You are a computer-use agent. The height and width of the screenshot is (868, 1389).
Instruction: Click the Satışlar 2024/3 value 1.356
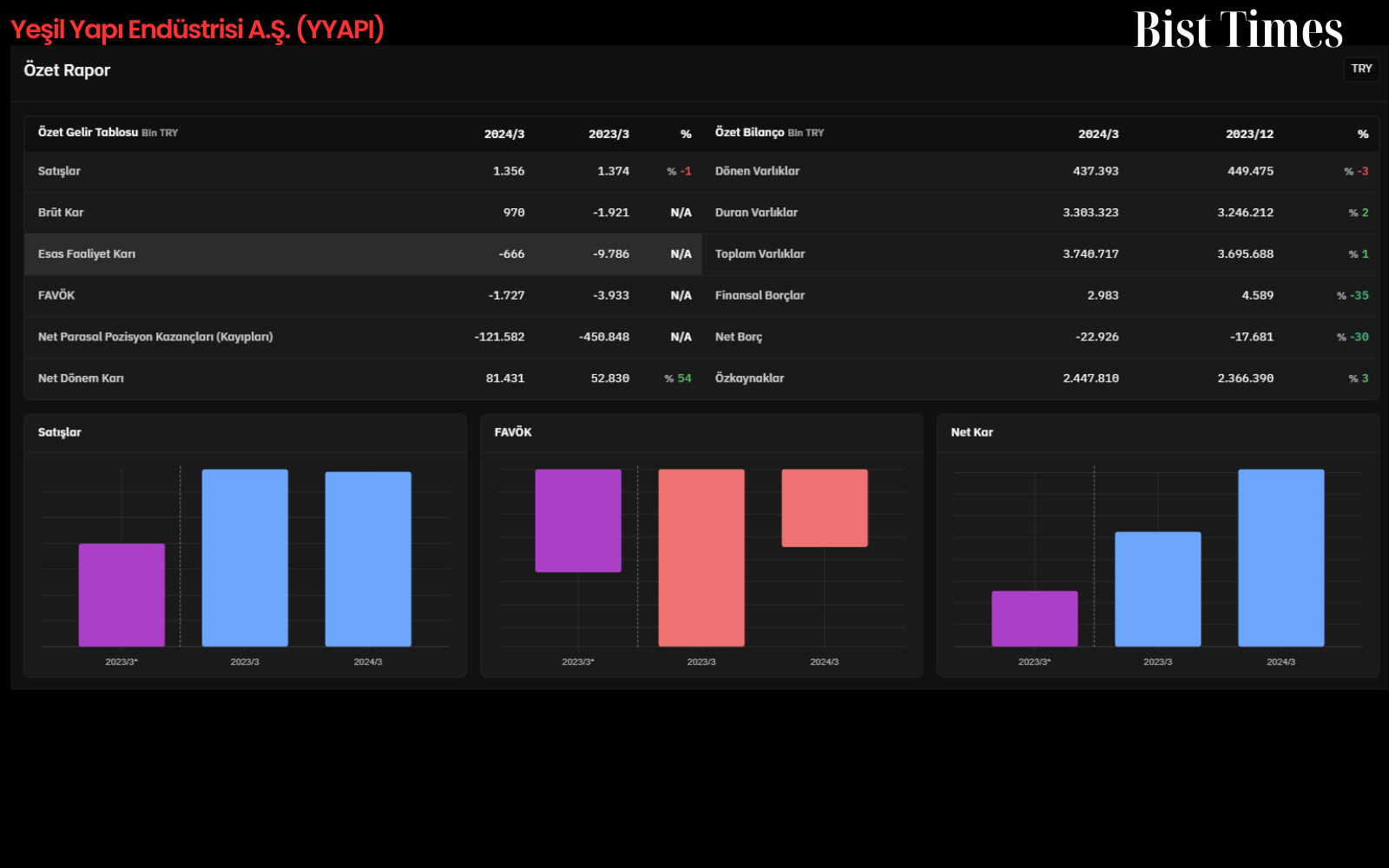click(509, 171)
